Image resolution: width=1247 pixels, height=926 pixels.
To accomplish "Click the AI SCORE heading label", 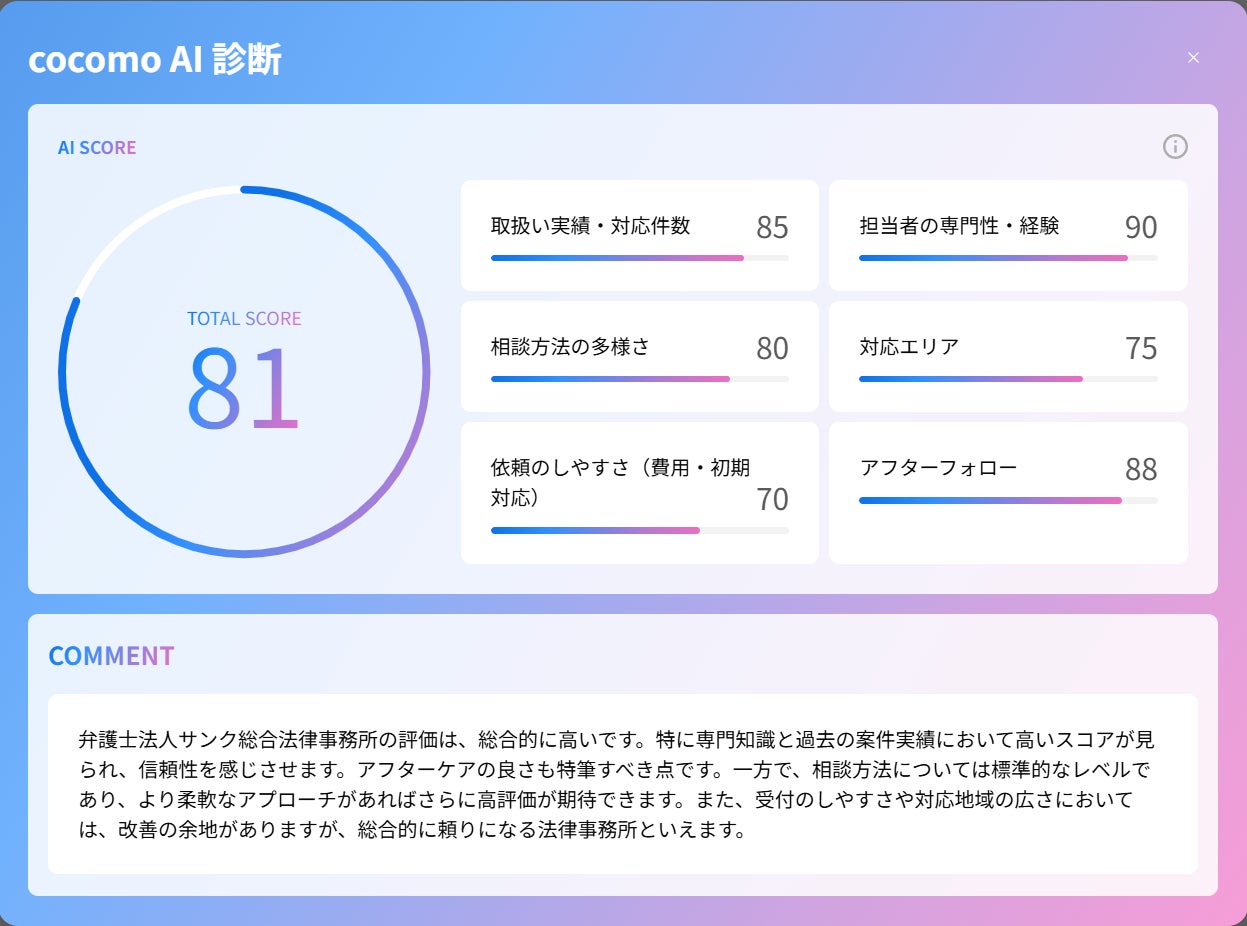I will pyautogui.click(x=97, y=148).
